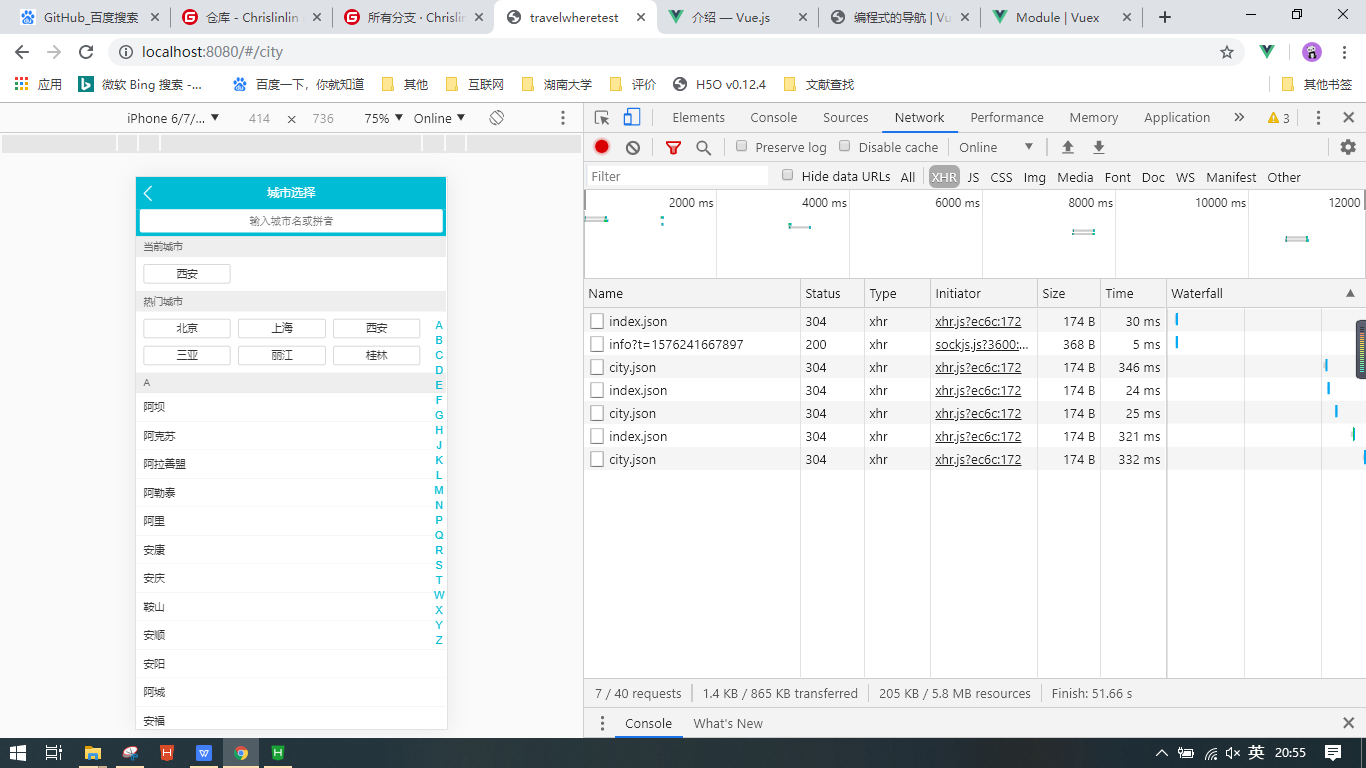Select CSS request type filter
The width and height of the screenshot is (1366, 768).
pyautogui.click(x=1001, y=177)
